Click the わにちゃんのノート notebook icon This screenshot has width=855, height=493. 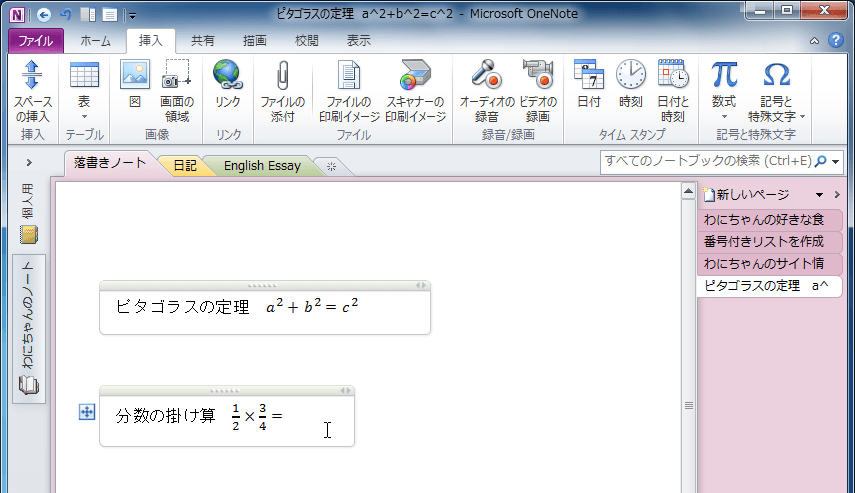point(28,385)
